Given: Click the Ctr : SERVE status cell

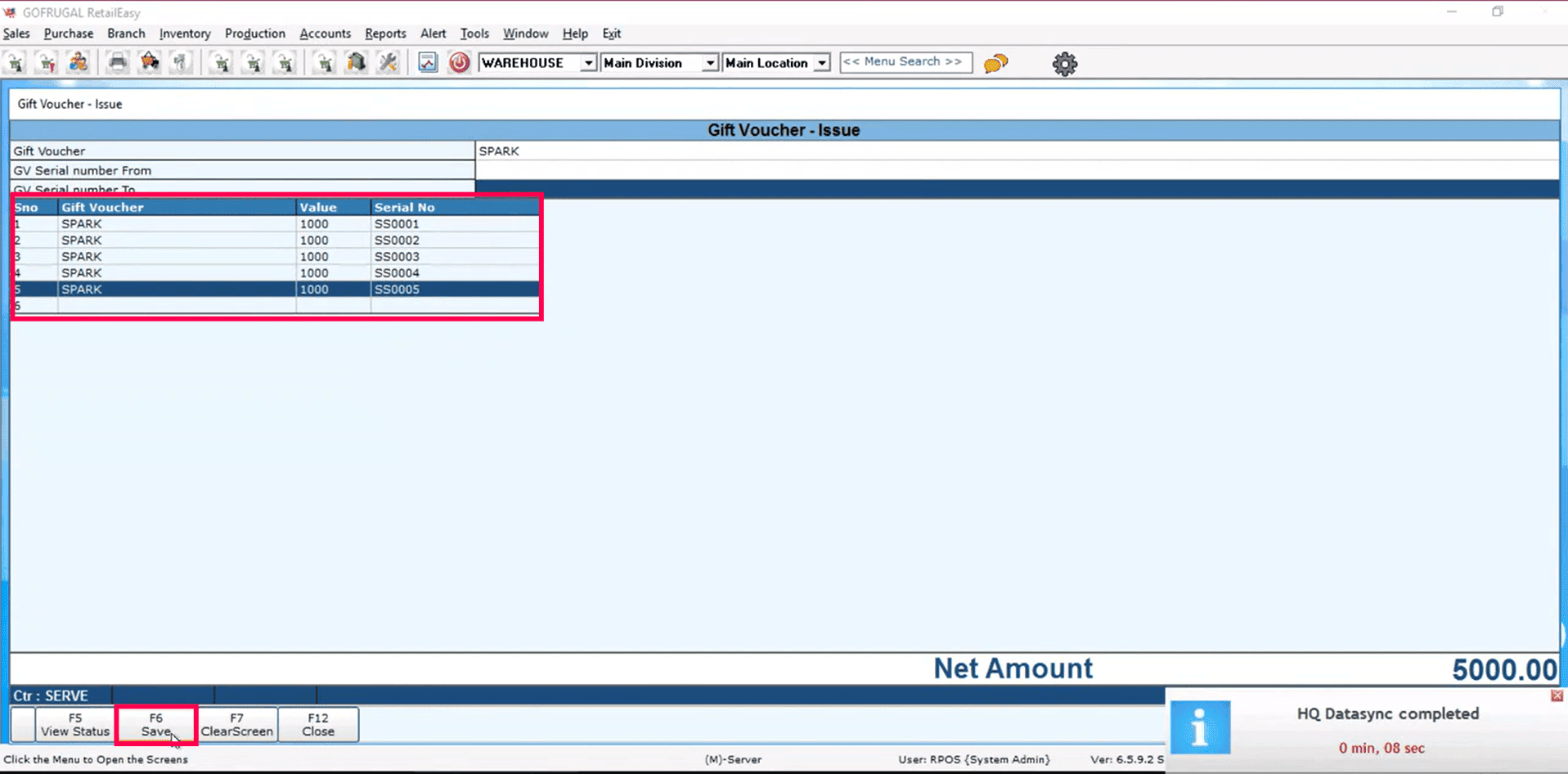Looking at the screenshot, I should point(61,695).
